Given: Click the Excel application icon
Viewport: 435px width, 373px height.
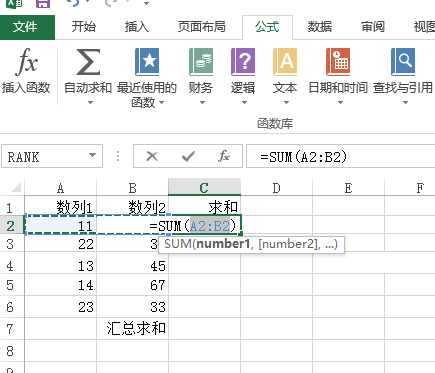Looking at the screenshot, I should click(14, 4).
